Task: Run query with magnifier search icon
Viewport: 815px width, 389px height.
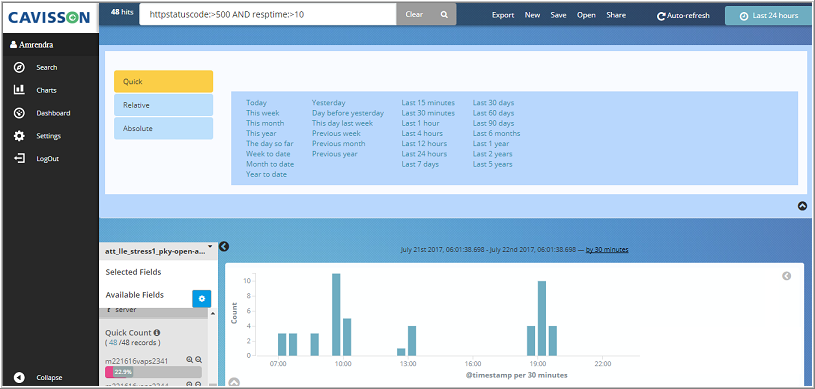Action: (x=444, y=15)
